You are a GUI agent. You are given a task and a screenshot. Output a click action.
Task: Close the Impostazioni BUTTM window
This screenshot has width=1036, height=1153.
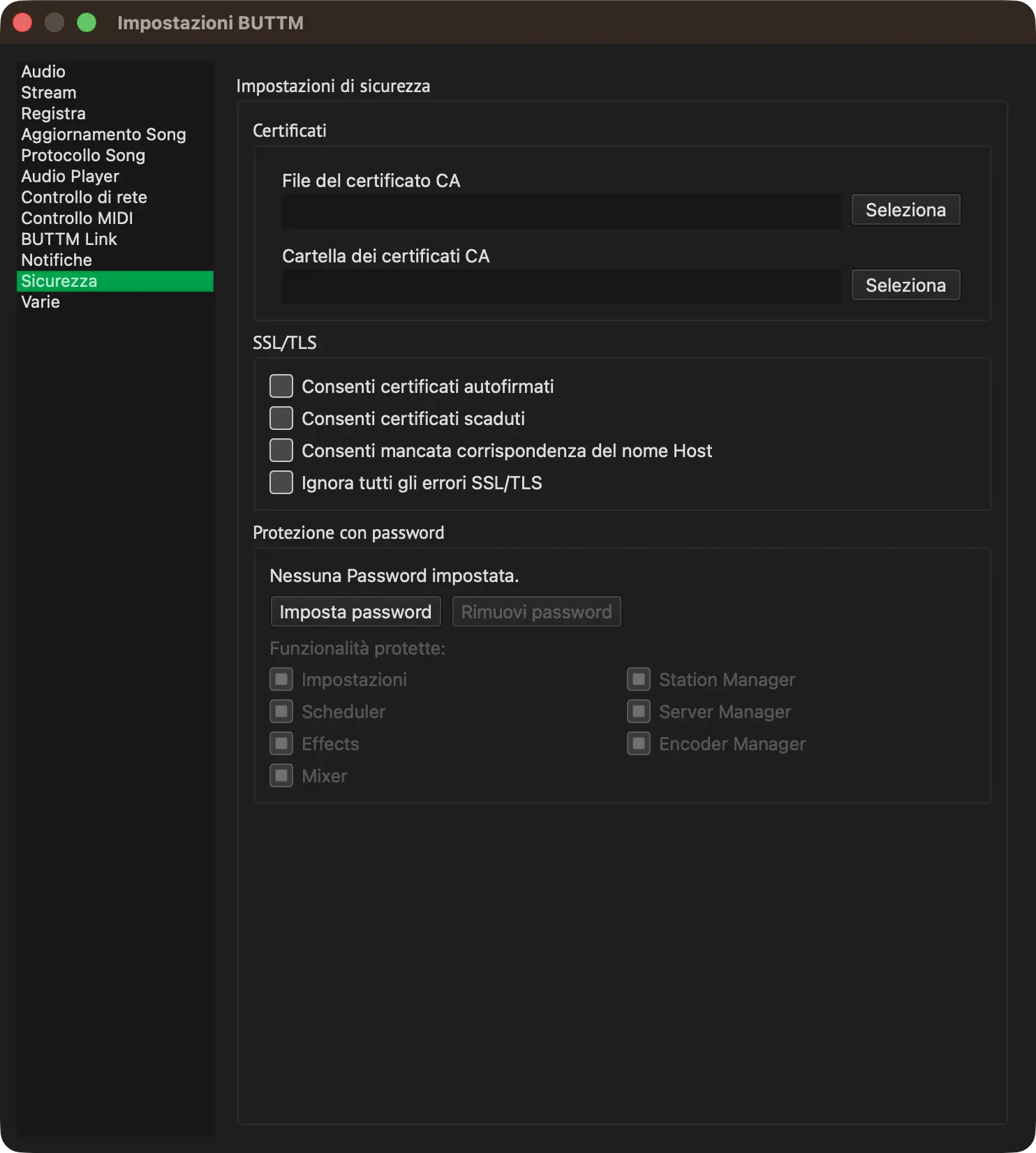pos(22,22)
